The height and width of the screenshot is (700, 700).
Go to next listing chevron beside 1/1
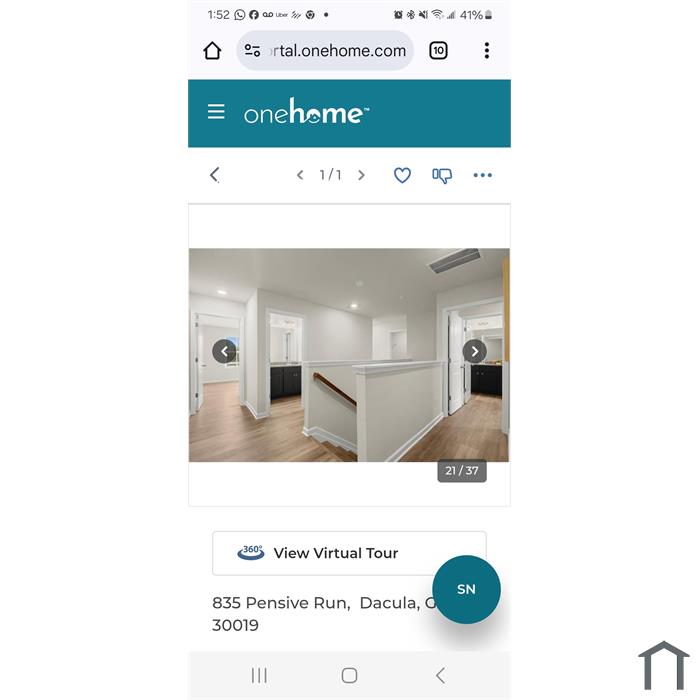[361, 175]
